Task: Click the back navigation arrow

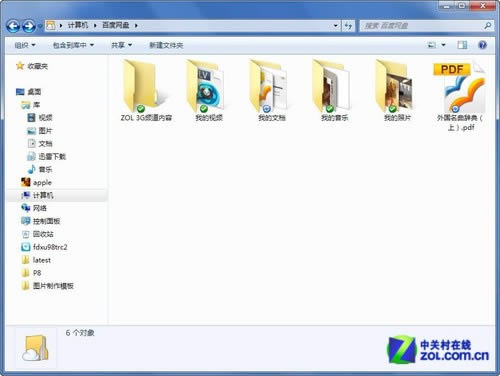Action: point(13,26)
